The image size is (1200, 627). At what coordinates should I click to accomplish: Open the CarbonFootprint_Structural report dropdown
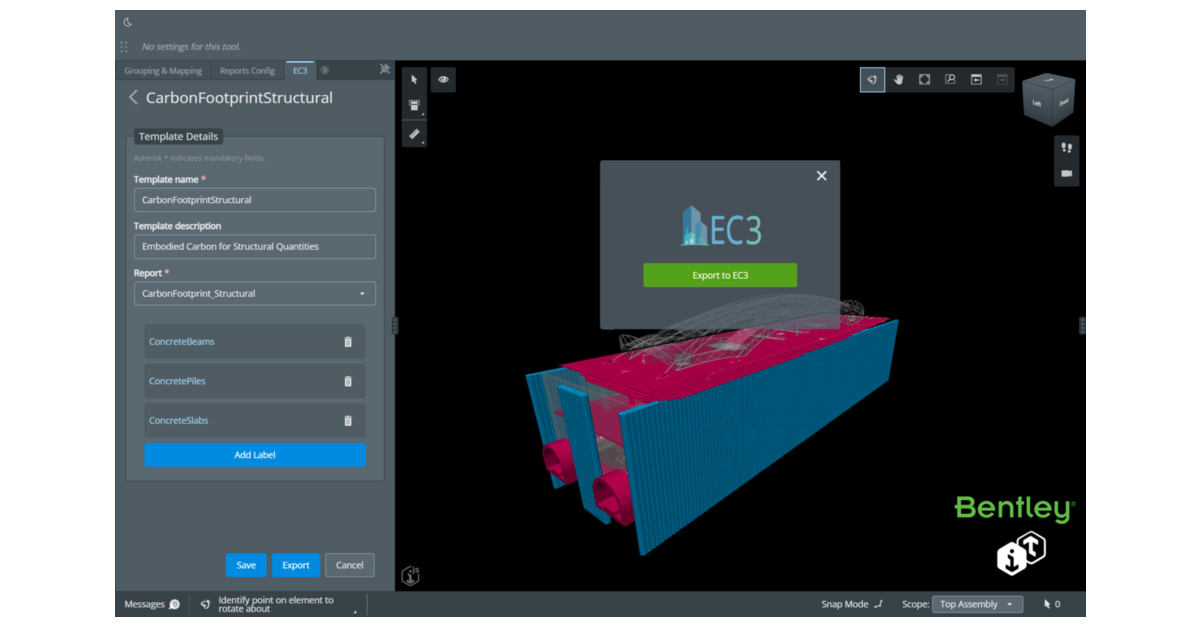254,293
